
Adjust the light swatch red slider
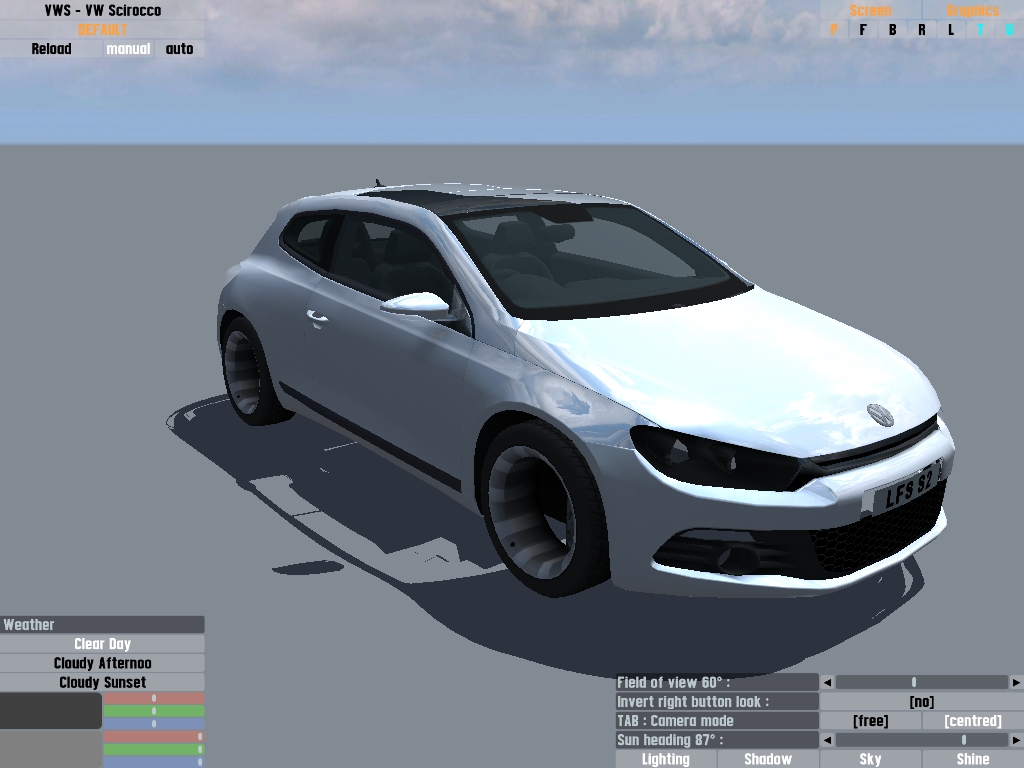(x=154, y=736)
